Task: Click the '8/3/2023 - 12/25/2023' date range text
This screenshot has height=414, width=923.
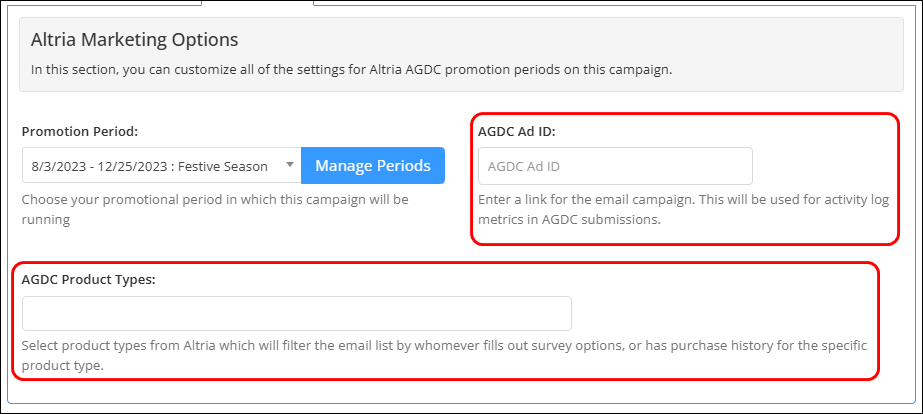Action: (x=94, y=167)
